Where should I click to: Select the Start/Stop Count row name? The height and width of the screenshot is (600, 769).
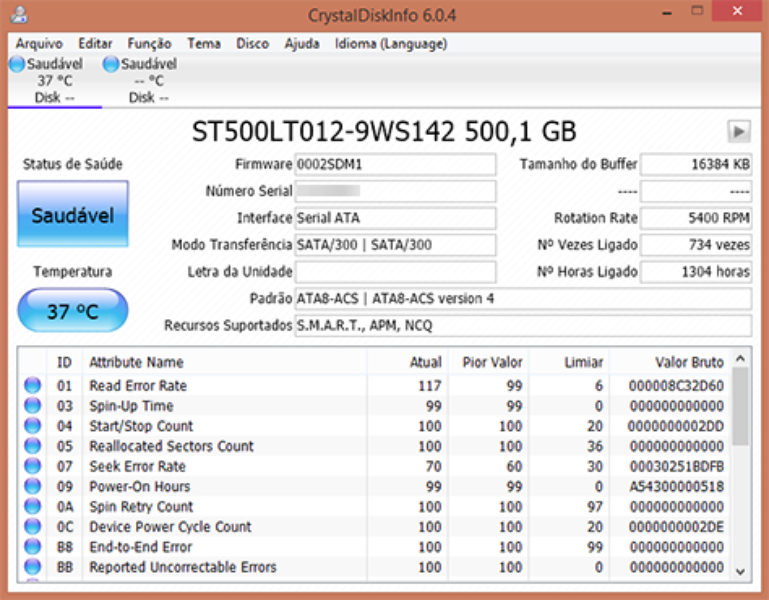pos(141,426)
